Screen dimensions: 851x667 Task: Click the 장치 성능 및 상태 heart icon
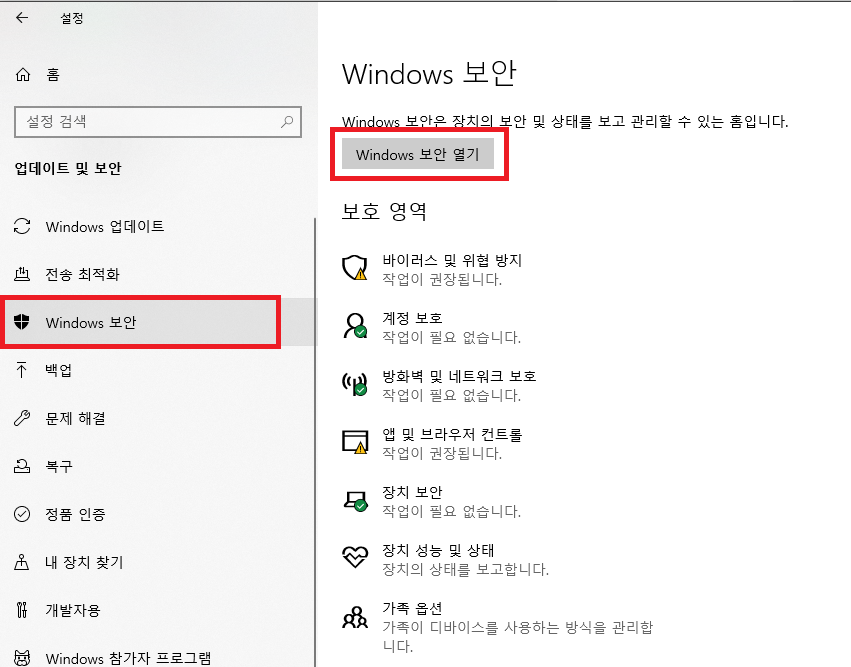click(x=355, y=557)
